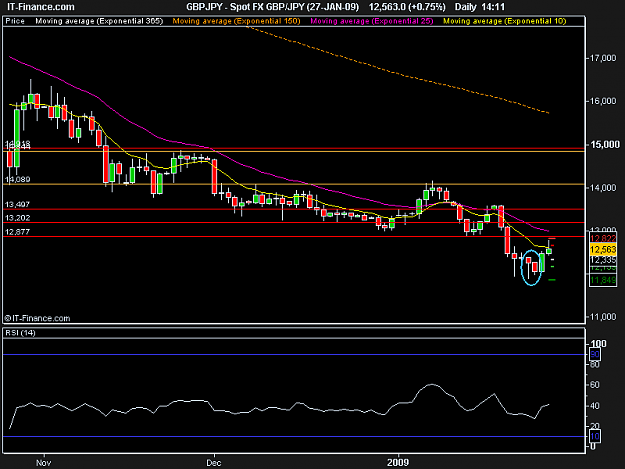The height and width of the screenshot is (469, 625).
Task: Select the Price legend label
Action: click(15, 21)
